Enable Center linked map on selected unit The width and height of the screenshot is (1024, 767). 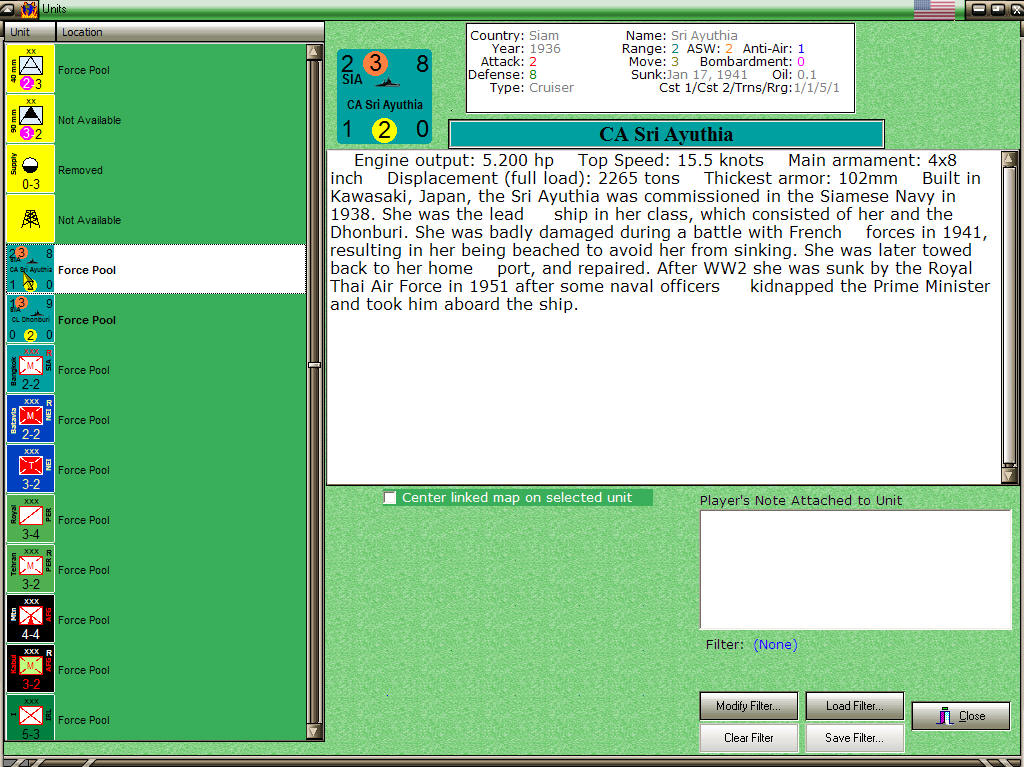390,498
